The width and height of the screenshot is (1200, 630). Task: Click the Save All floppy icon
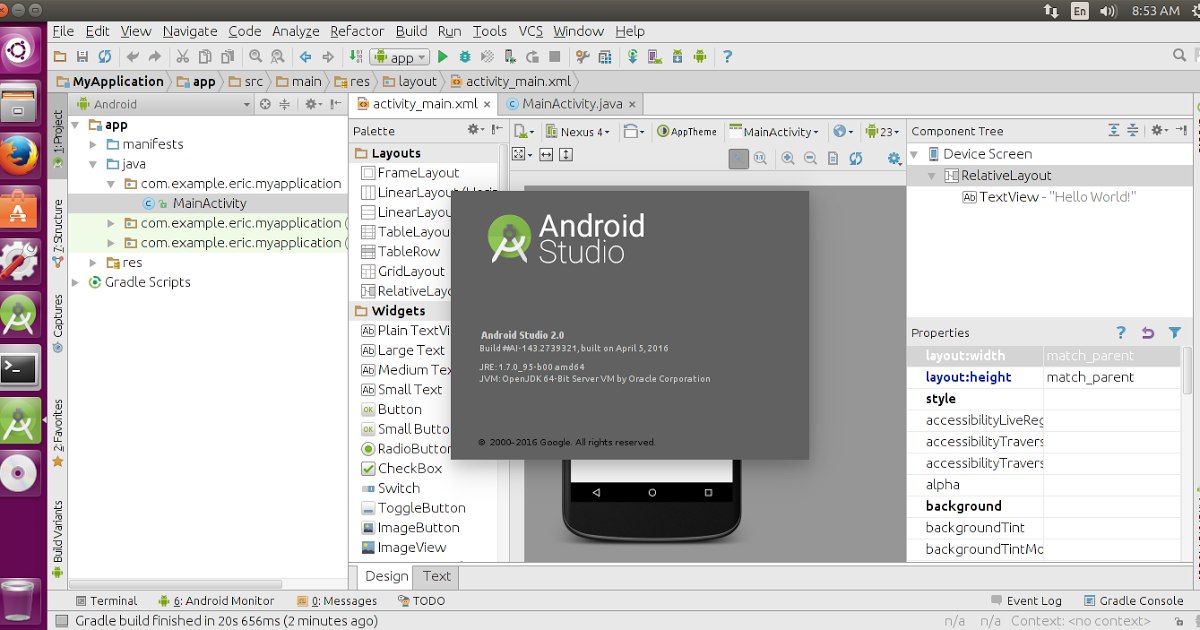82,57
